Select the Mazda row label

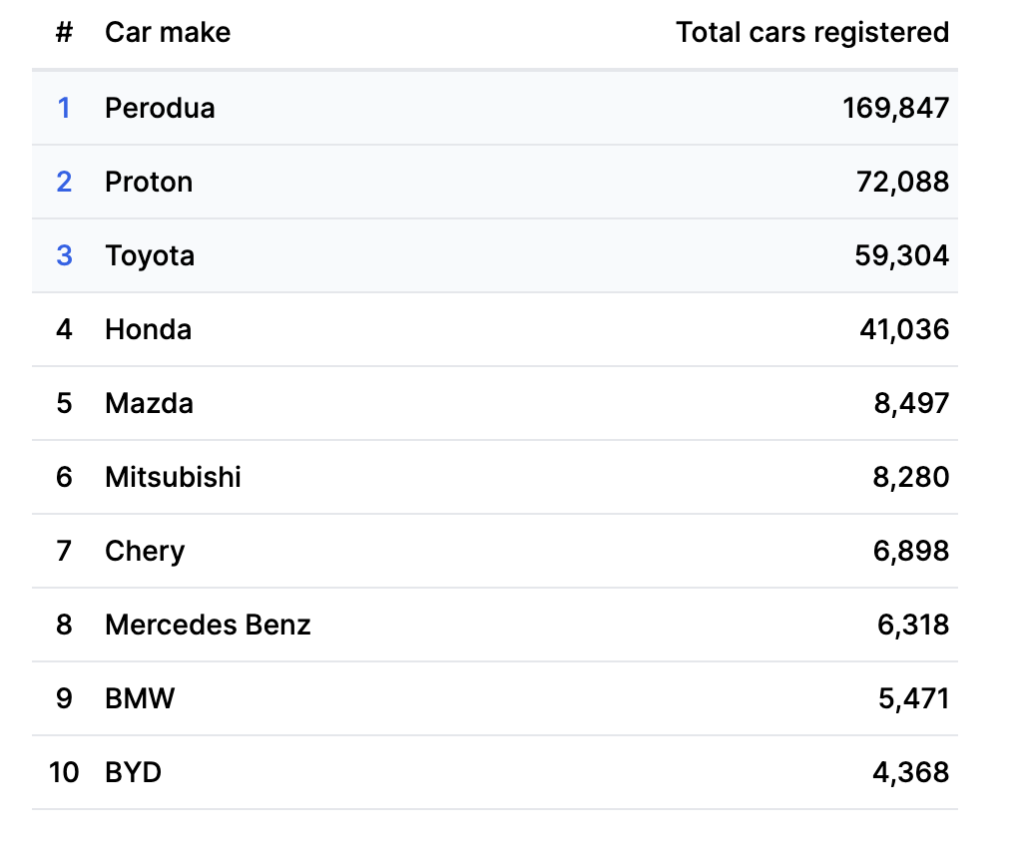(149, 403)
